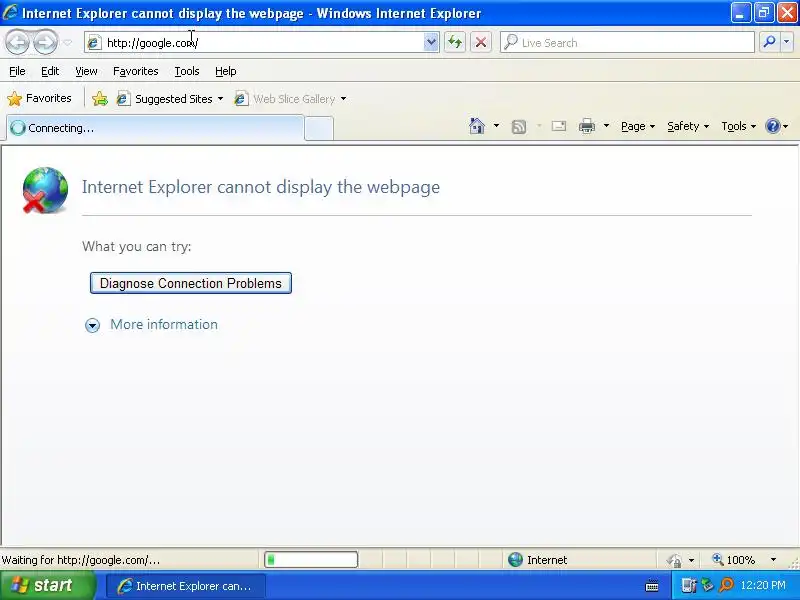Click the address bar with http://google.com/

255,43
